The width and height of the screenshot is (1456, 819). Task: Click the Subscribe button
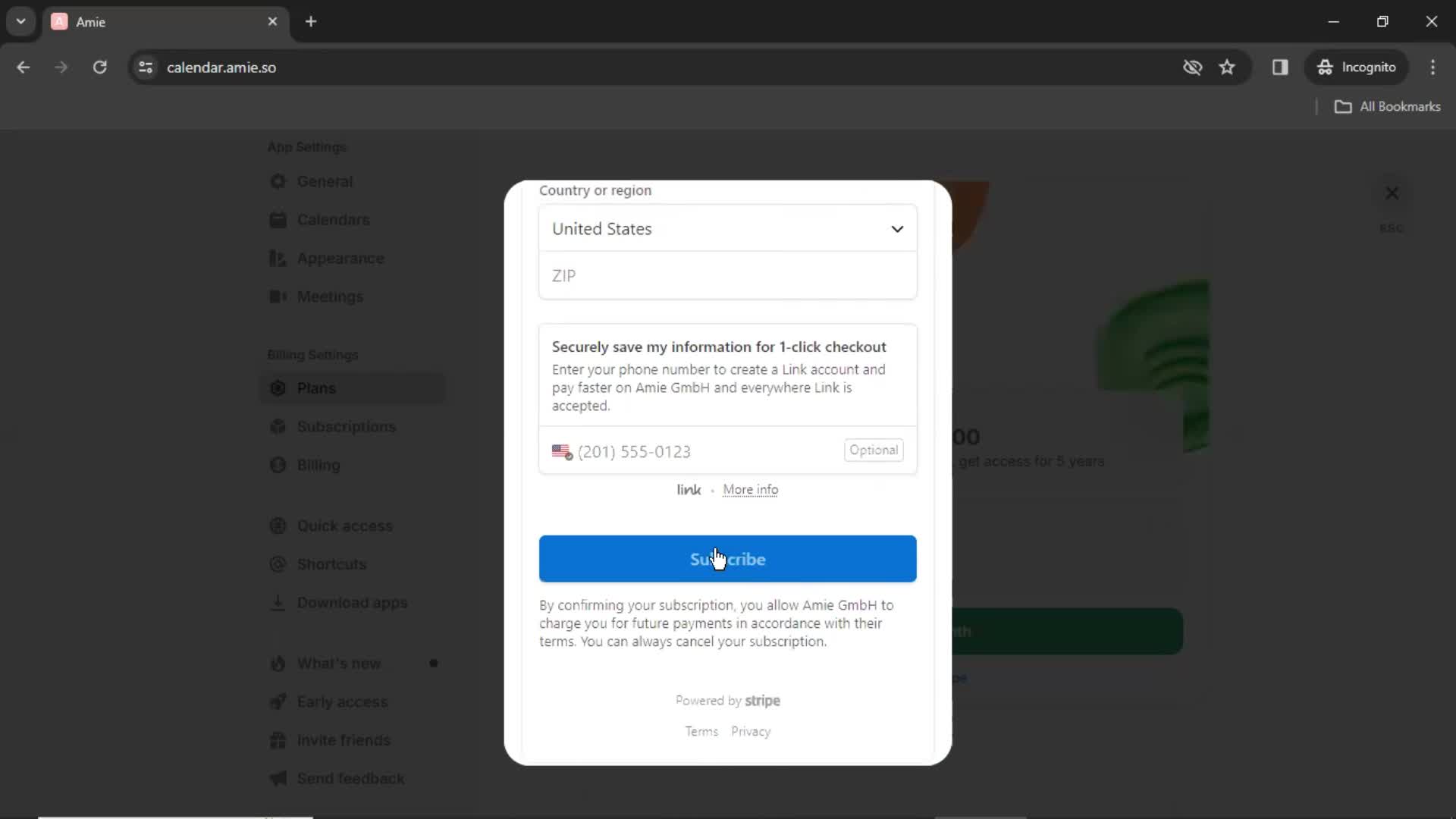pyautogui.click(x=728, y=559)
